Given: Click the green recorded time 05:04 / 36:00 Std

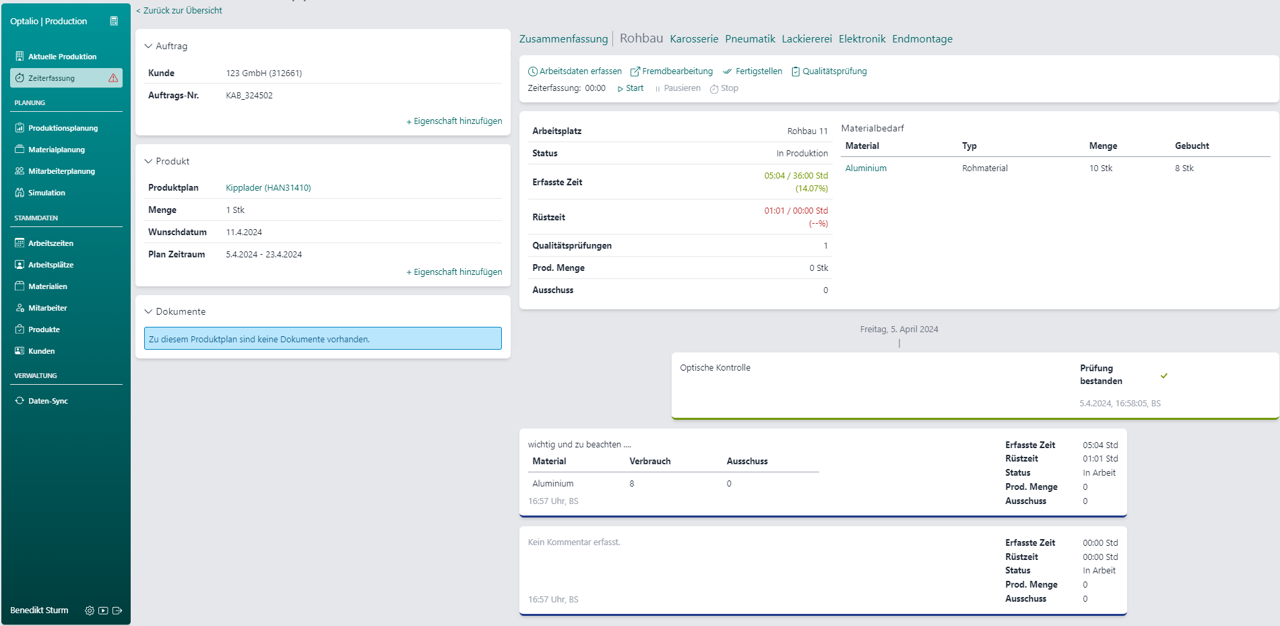Looking at the screenshot, I should 796,176.
